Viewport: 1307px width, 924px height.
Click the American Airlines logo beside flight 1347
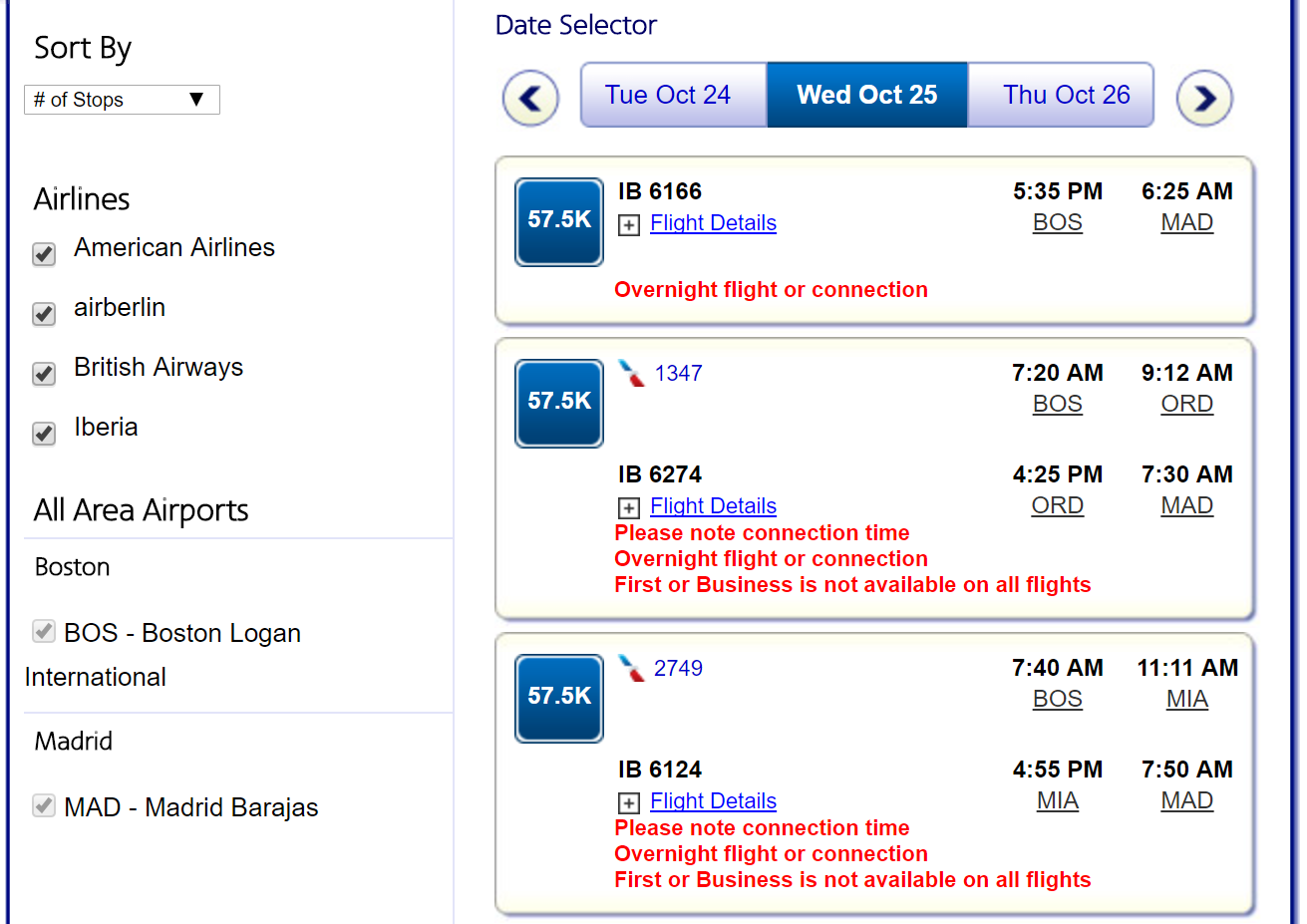(x=631, y=374)
